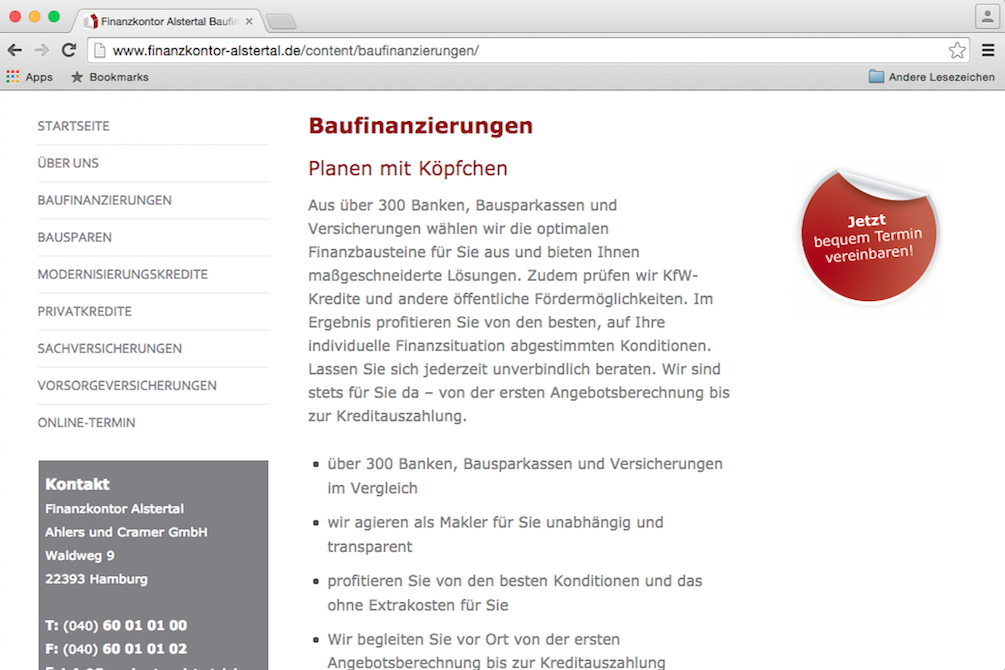This screenshot has width=1005, height=670.
Task: Click the browser forward arrow
Action: coord(42,50)
